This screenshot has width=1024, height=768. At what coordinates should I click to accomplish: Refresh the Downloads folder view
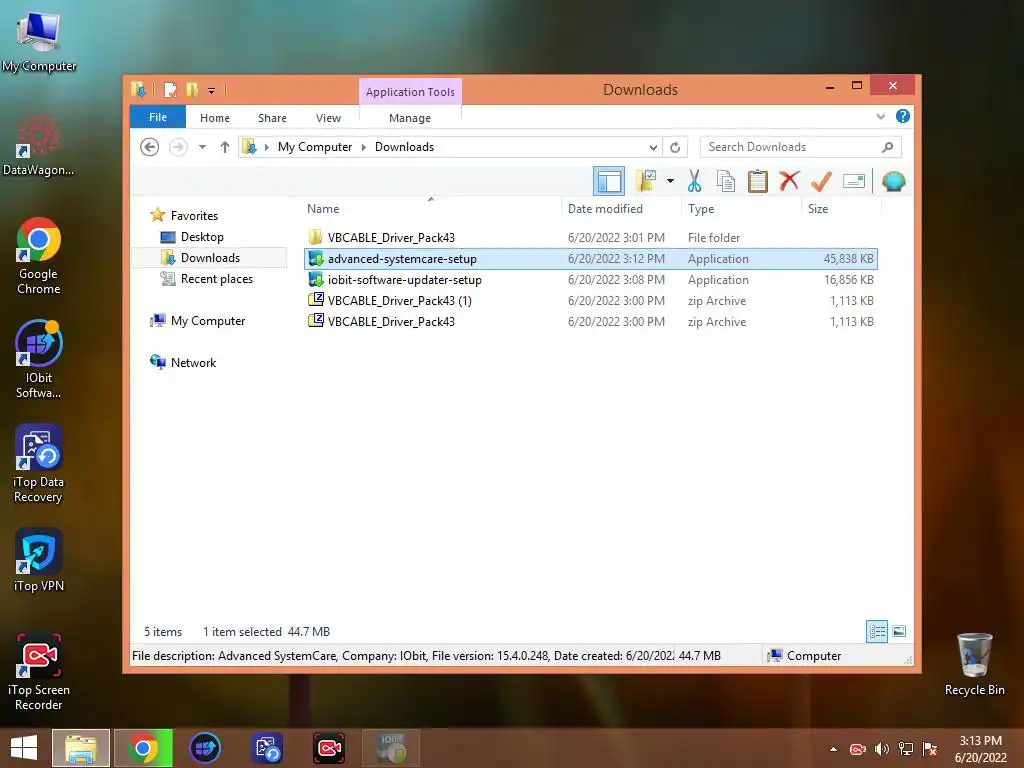(x=675, y=147)
